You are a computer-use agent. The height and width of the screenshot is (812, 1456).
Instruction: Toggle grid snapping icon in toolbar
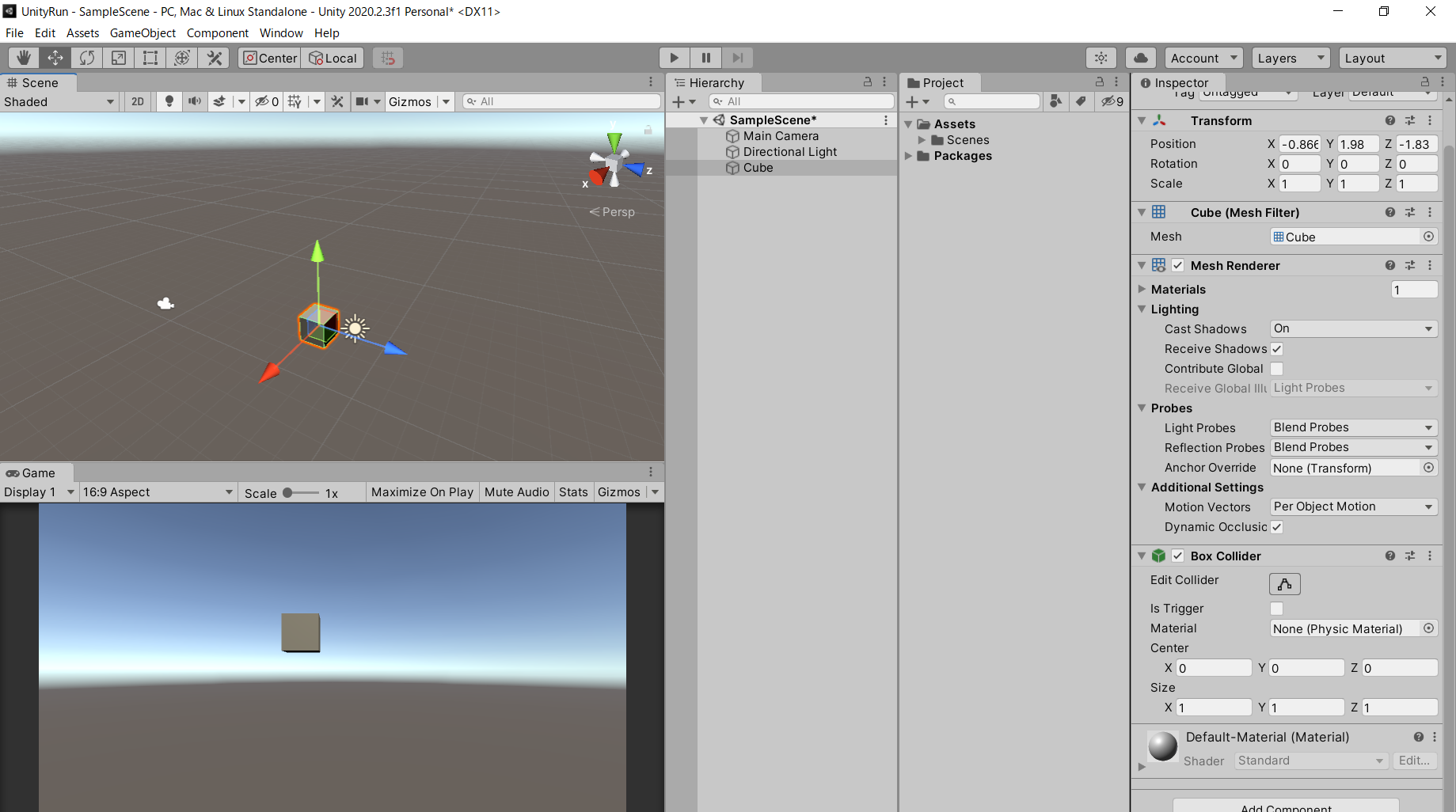point(388,58)
